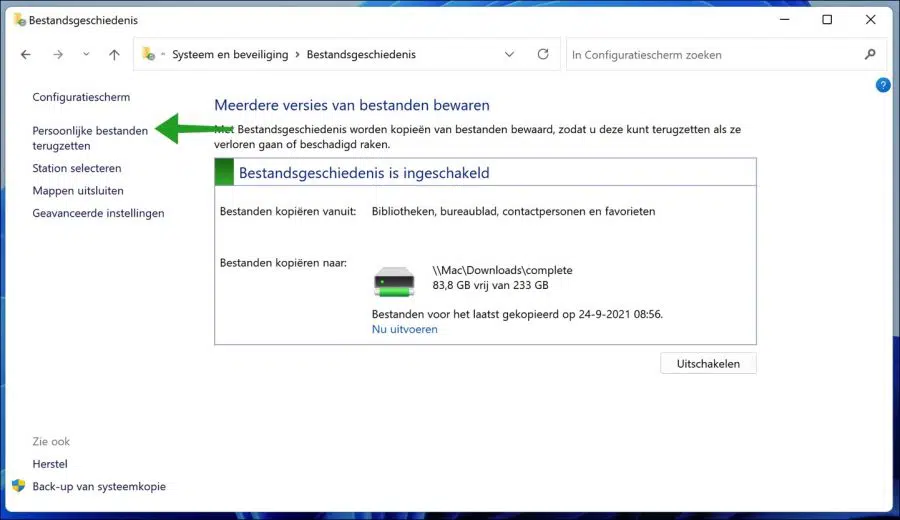Expand the address bar history dropdown
This screenshot has height=520, width=900.
click(x=509, y=55)
